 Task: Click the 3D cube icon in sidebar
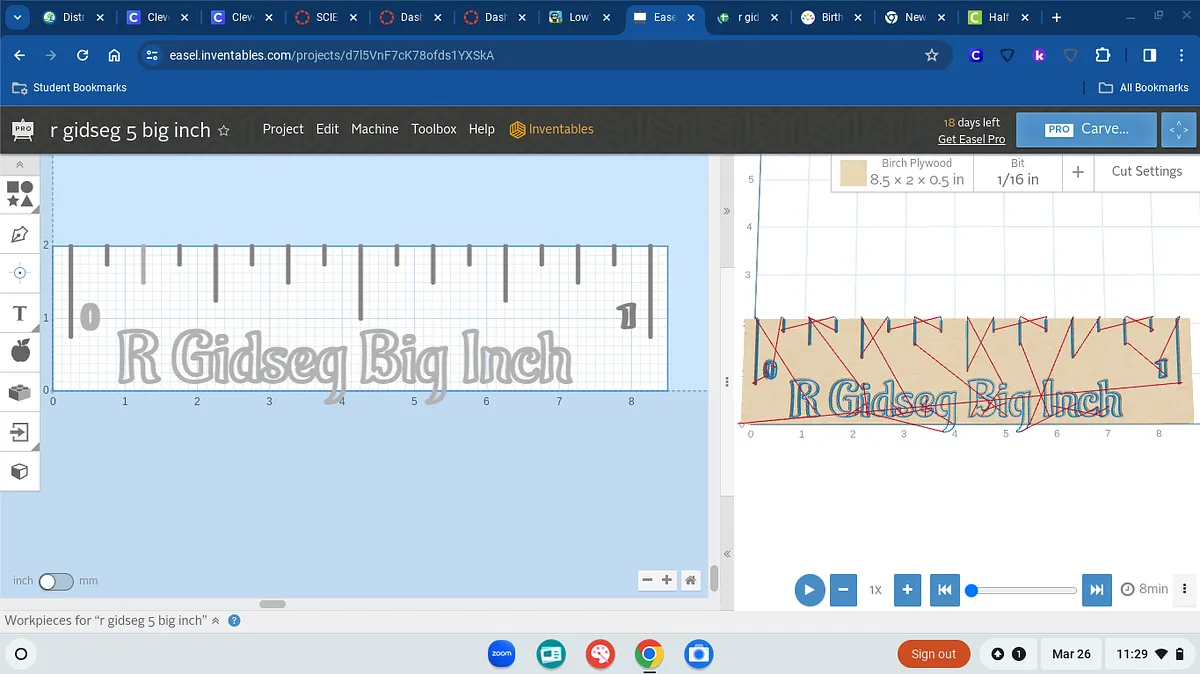pyautogui.click(x=20, y=471)
